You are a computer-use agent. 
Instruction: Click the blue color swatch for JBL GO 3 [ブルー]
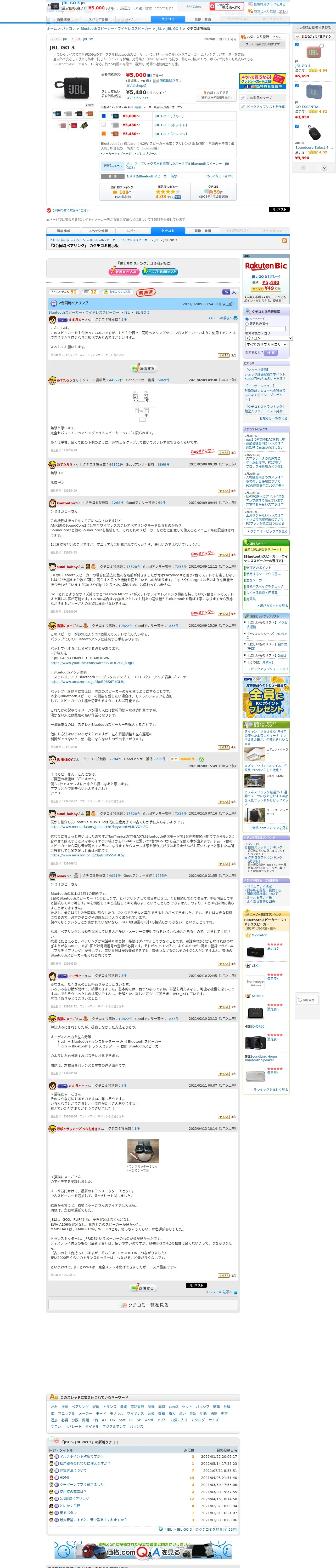[x=103, y=116]
